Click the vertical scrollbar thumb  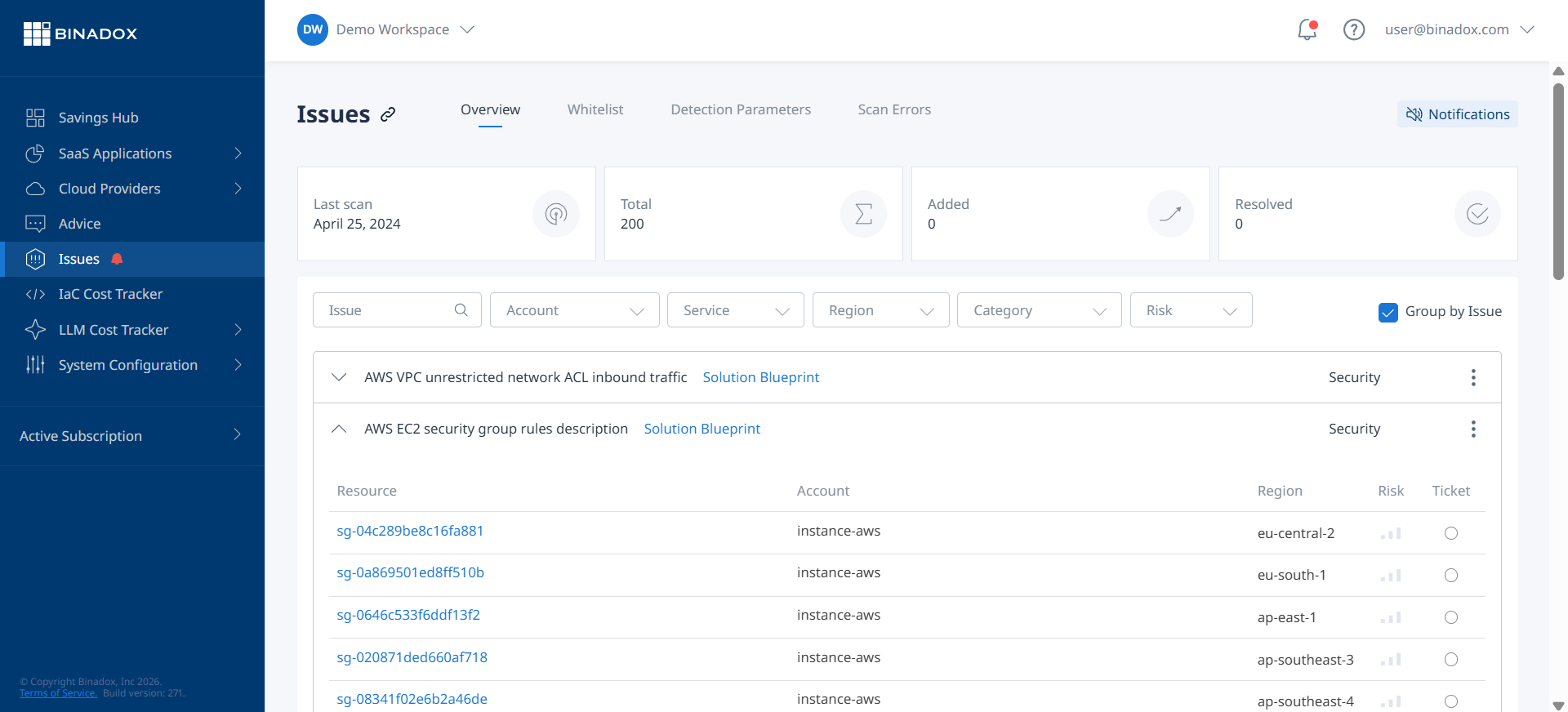[1558, 181]
